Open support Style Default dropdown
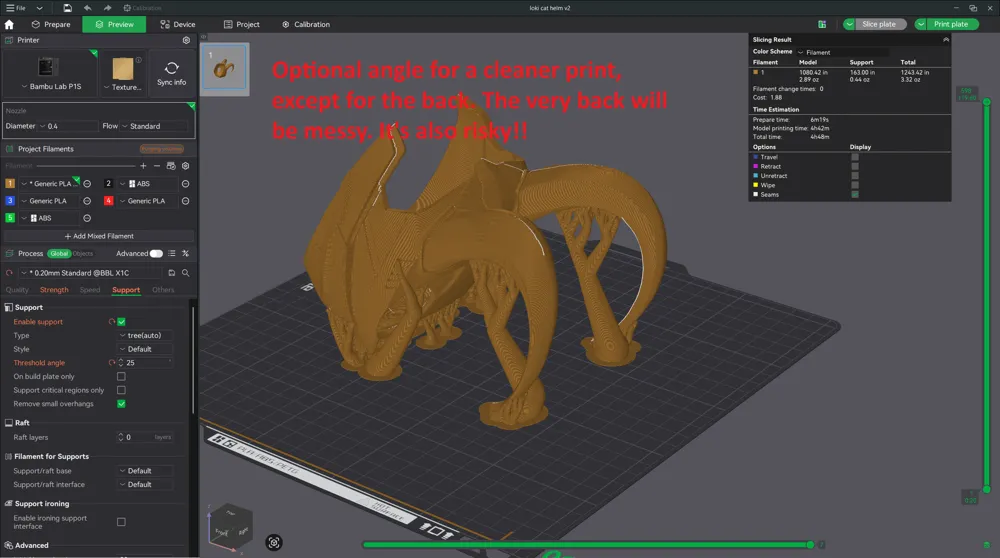Image resolution: width=1000 pixels, height=558 pixels. coord(145,349)
